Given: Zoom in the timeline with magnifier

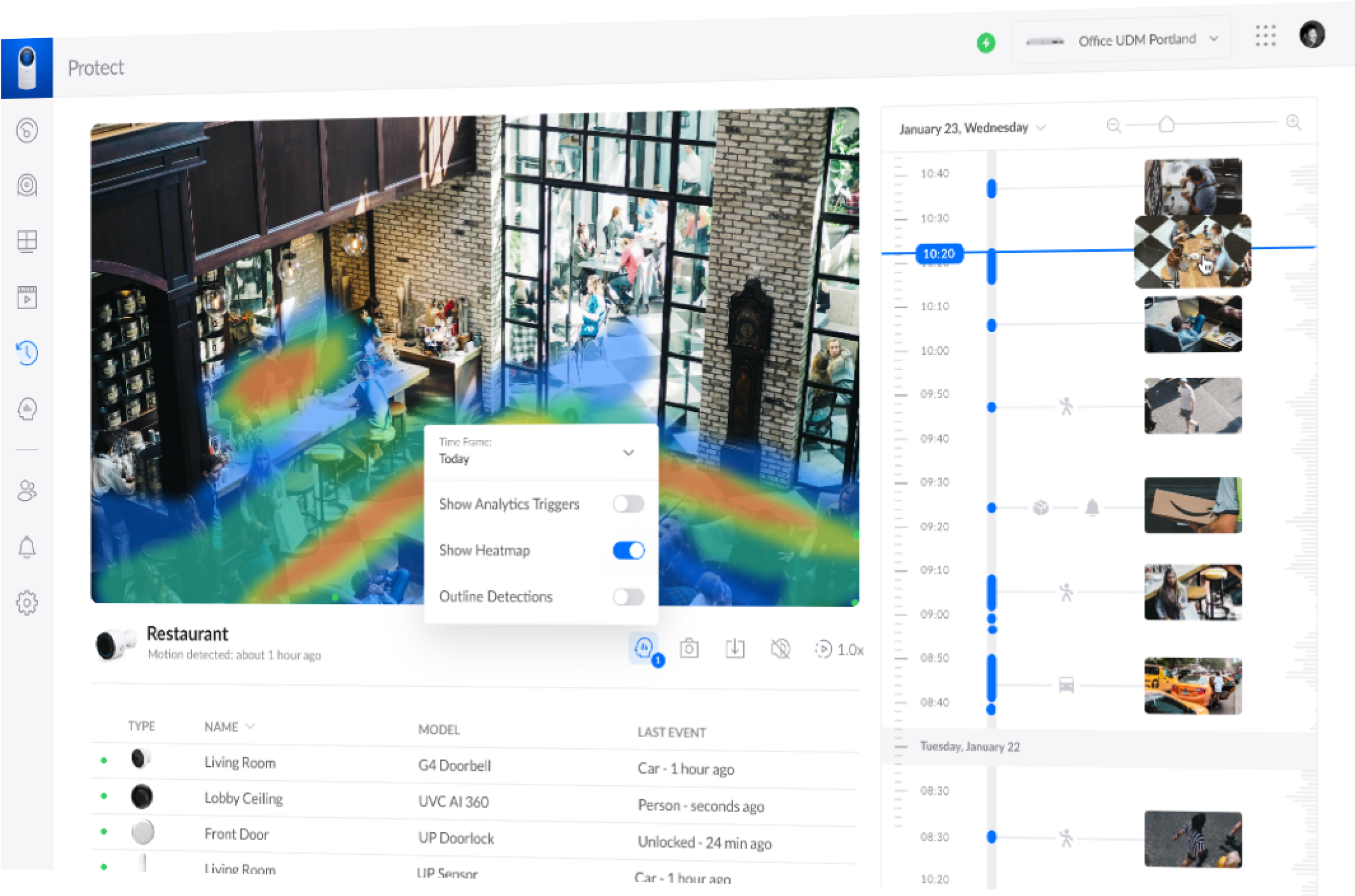Looking at the screenshot, I should pyautogui.click(x=1293, y=122).
